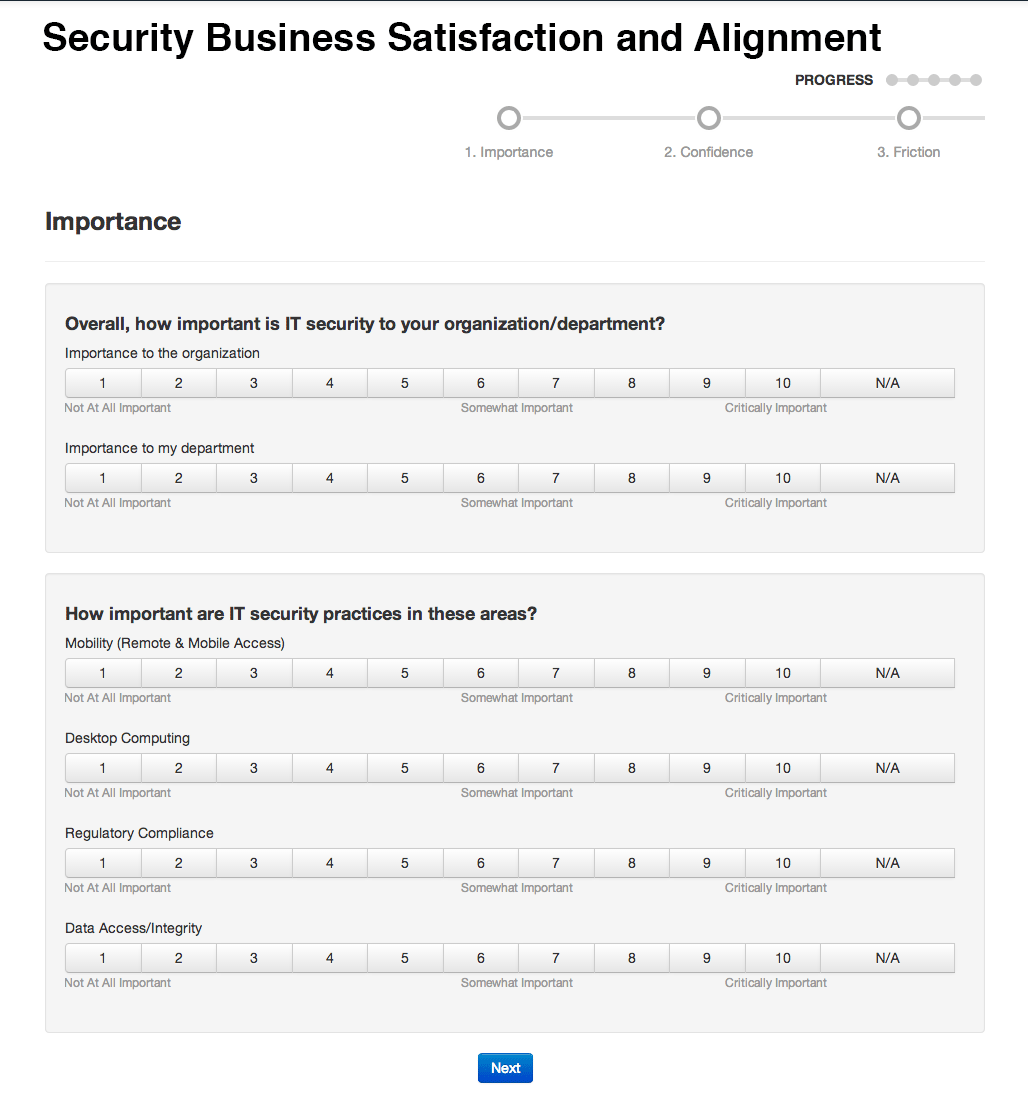Select the '2. Confidence' step label
Viewport: 1028px width, 1108px height.
point(708,152)
